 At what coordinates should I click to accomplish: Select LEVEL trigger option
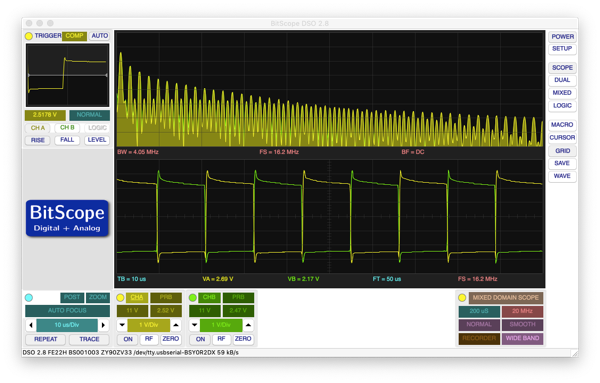(x=97, y=140)
